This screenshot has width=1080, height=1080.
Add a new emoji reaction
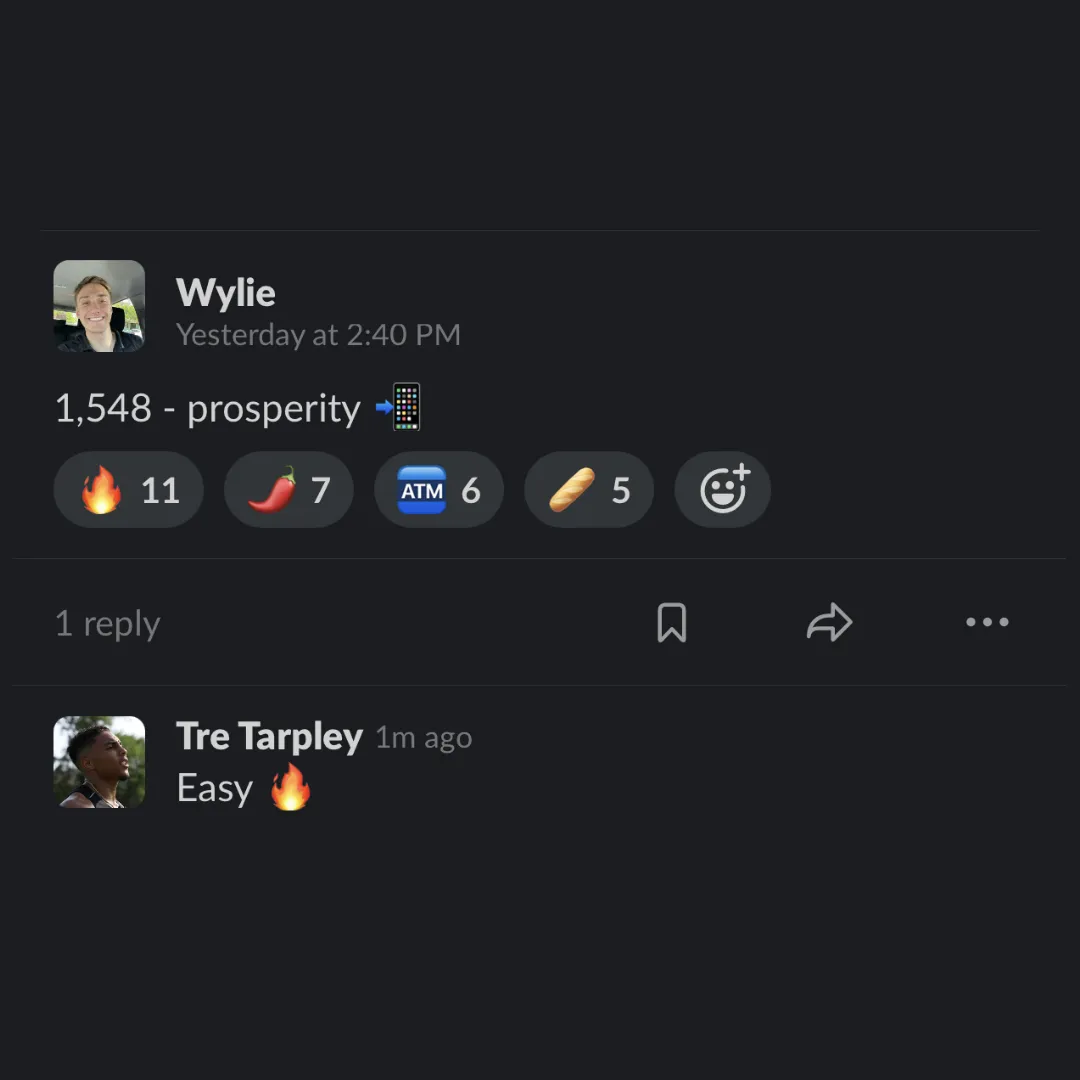tap(723, 490)
